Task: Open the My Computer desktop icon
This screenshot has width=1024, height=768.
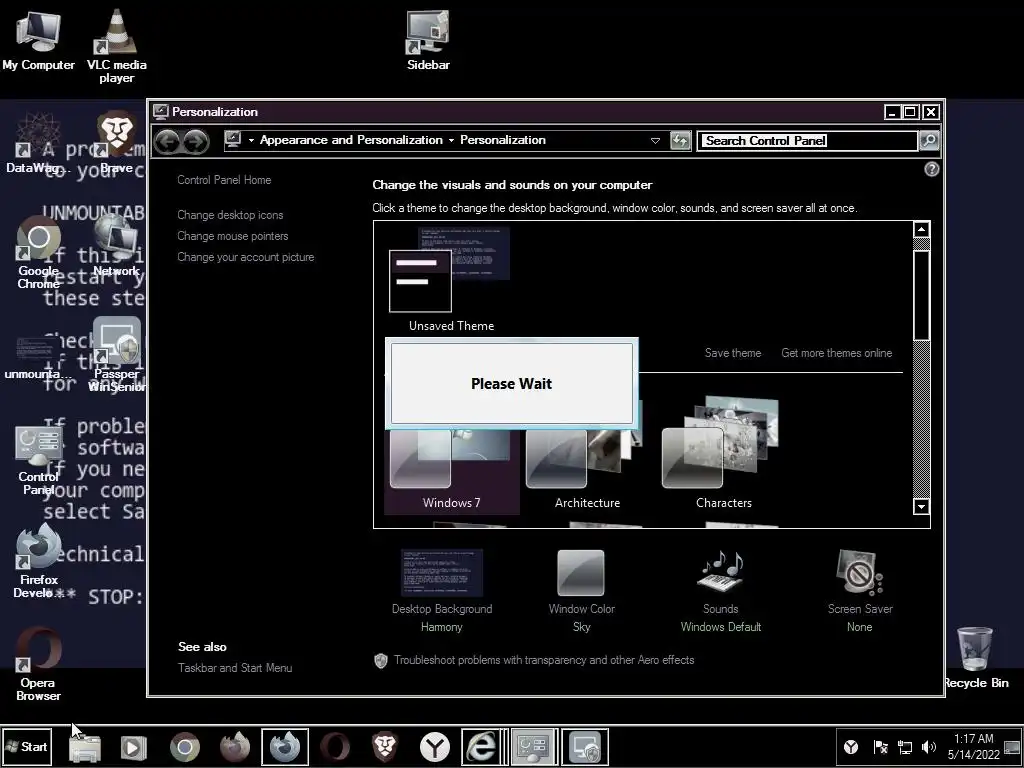Action: pos(38,40)
